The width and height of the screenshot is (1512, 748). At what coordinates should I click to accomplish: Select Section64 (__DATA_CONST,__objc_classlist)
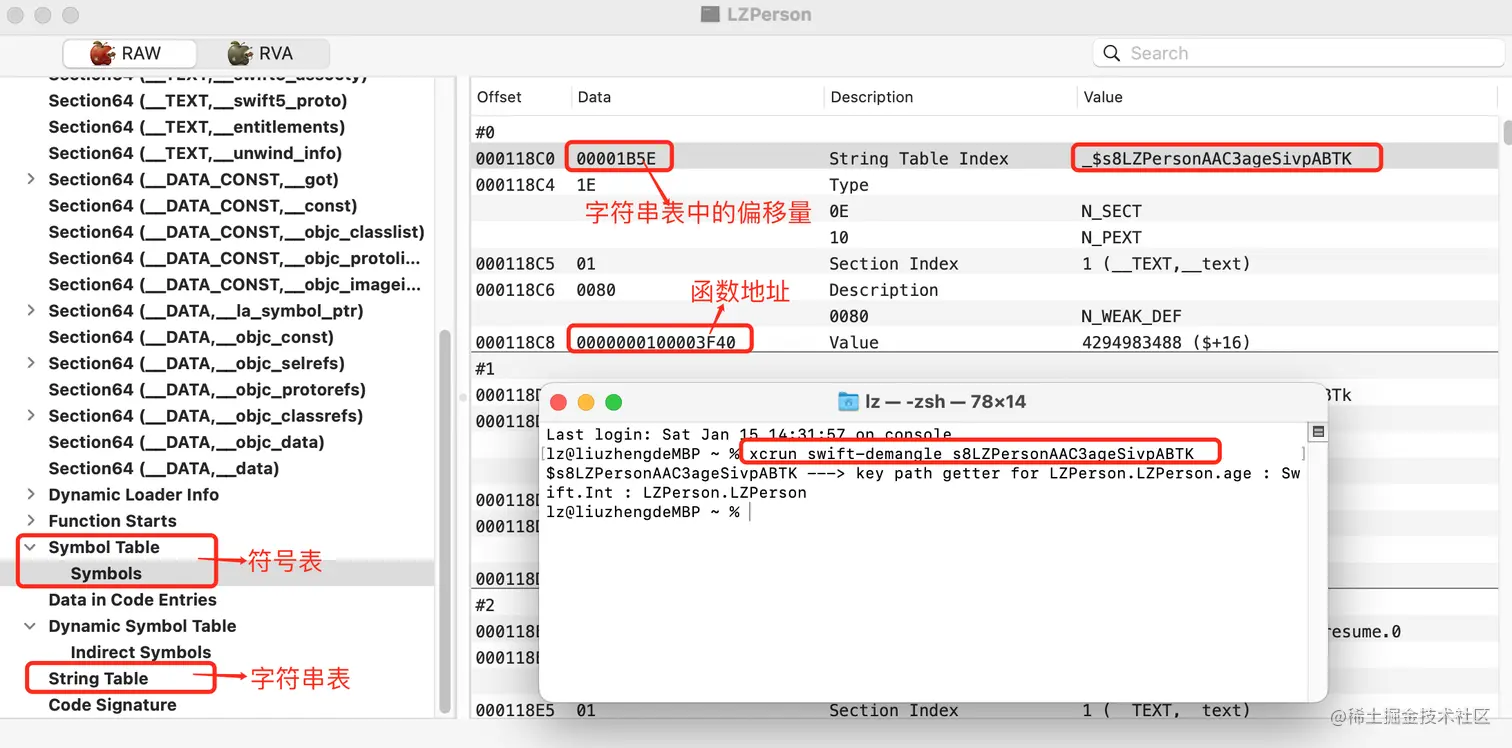[x=237, y=232]
